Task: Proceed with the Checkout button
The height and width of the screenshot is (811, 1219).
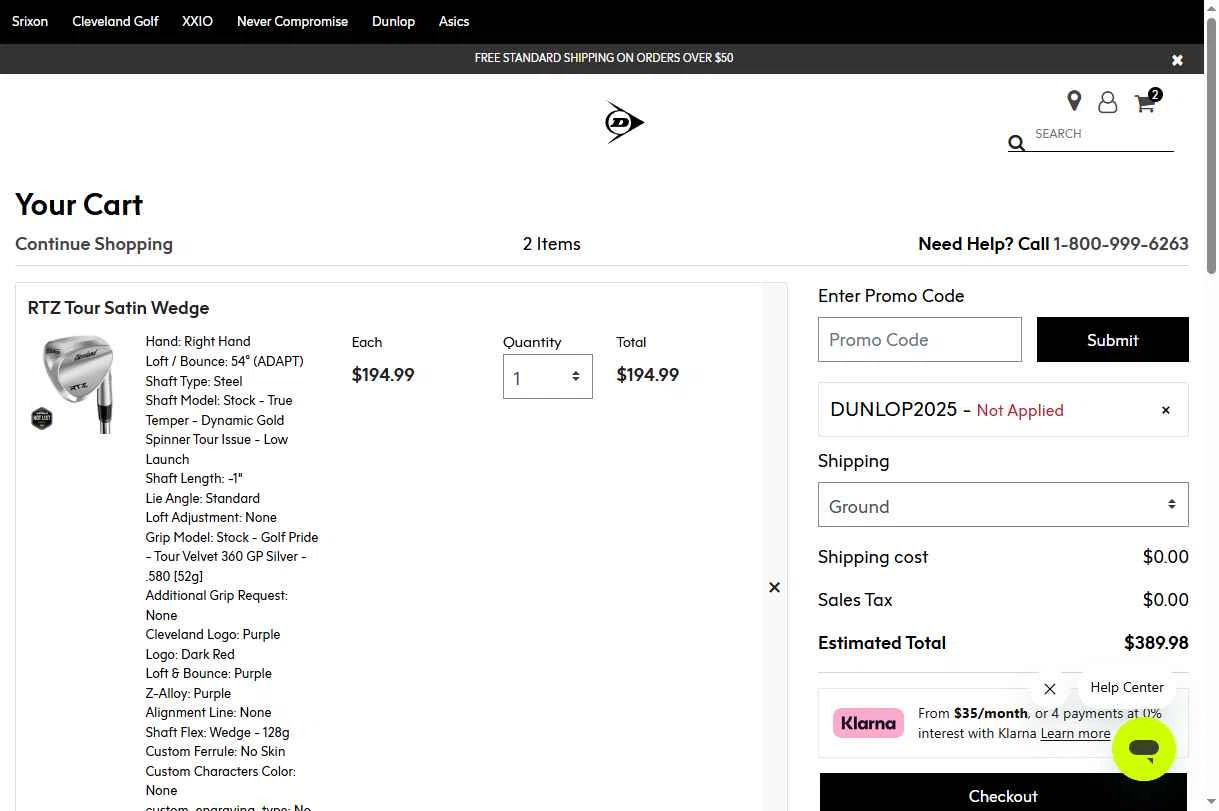Action: (x=1003, y=795)
